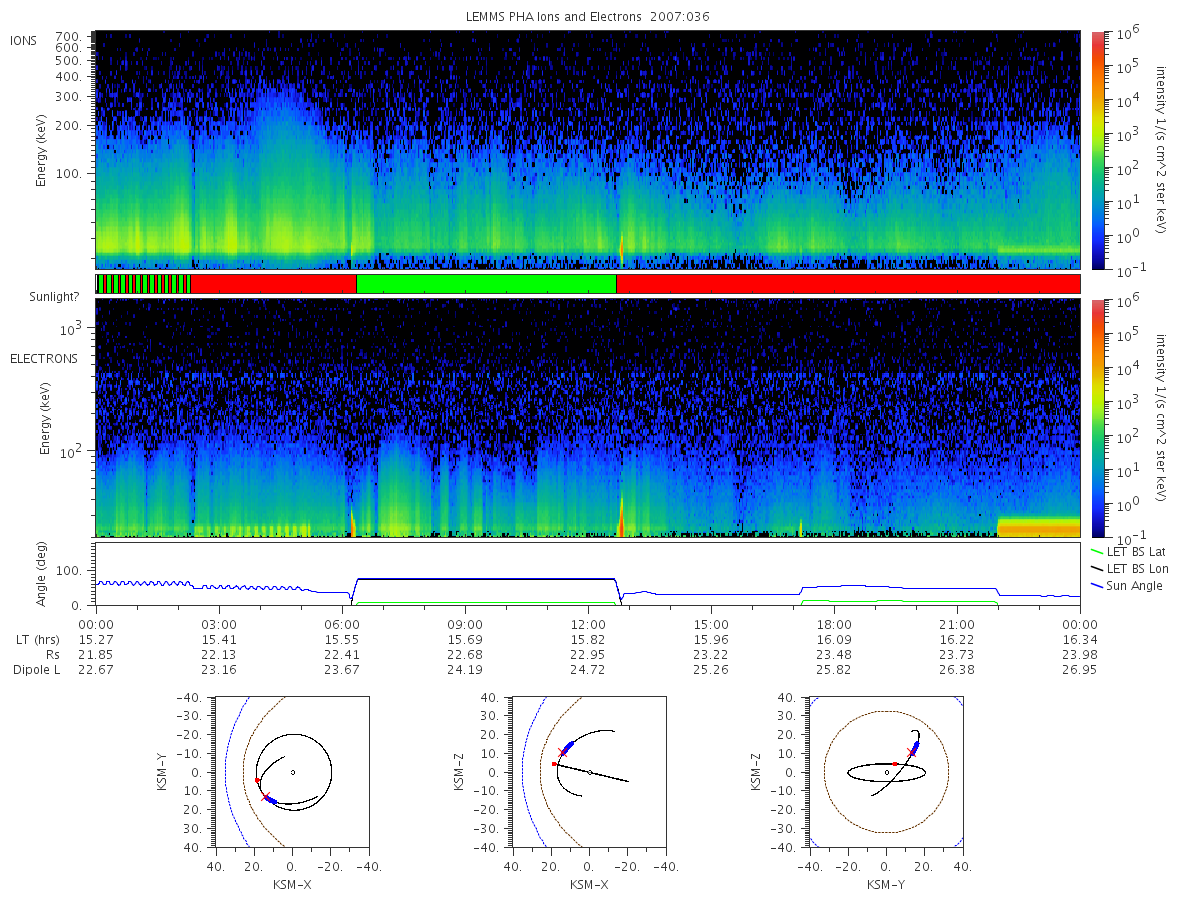Click the LT (hrs) row label
The width and height of the screenshot is (1200, 900).
click(x=38, y=638)
